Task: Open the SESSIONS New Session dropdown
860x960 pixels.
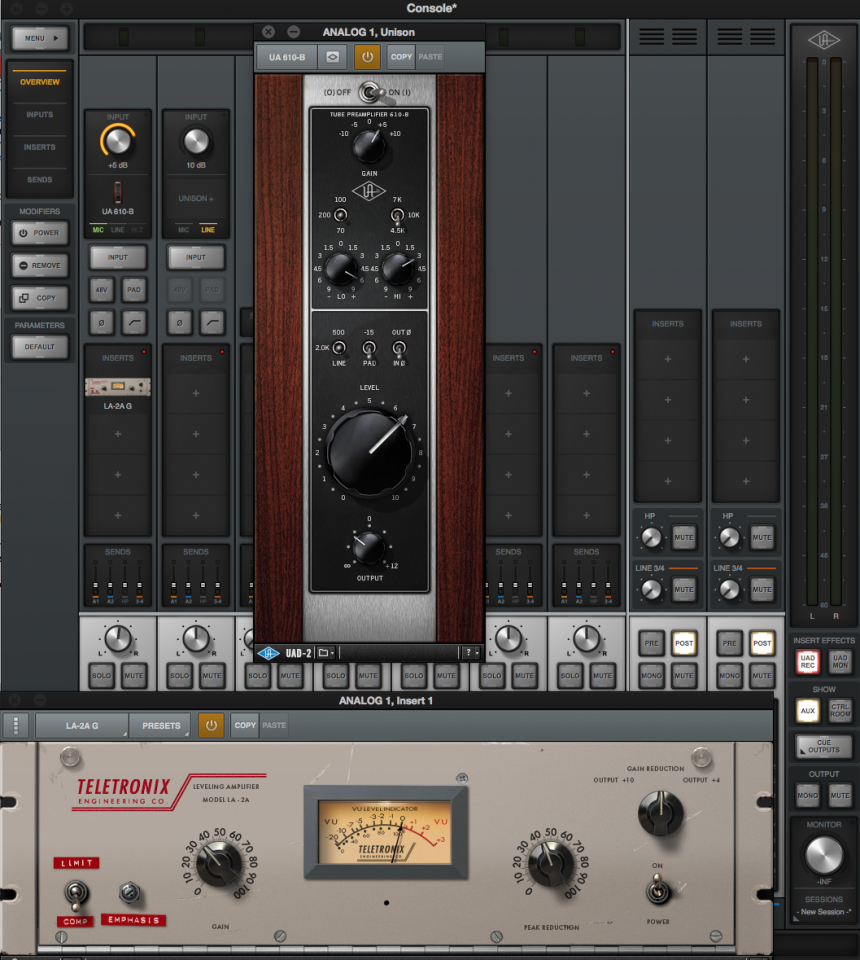Action: coord(824,912)
